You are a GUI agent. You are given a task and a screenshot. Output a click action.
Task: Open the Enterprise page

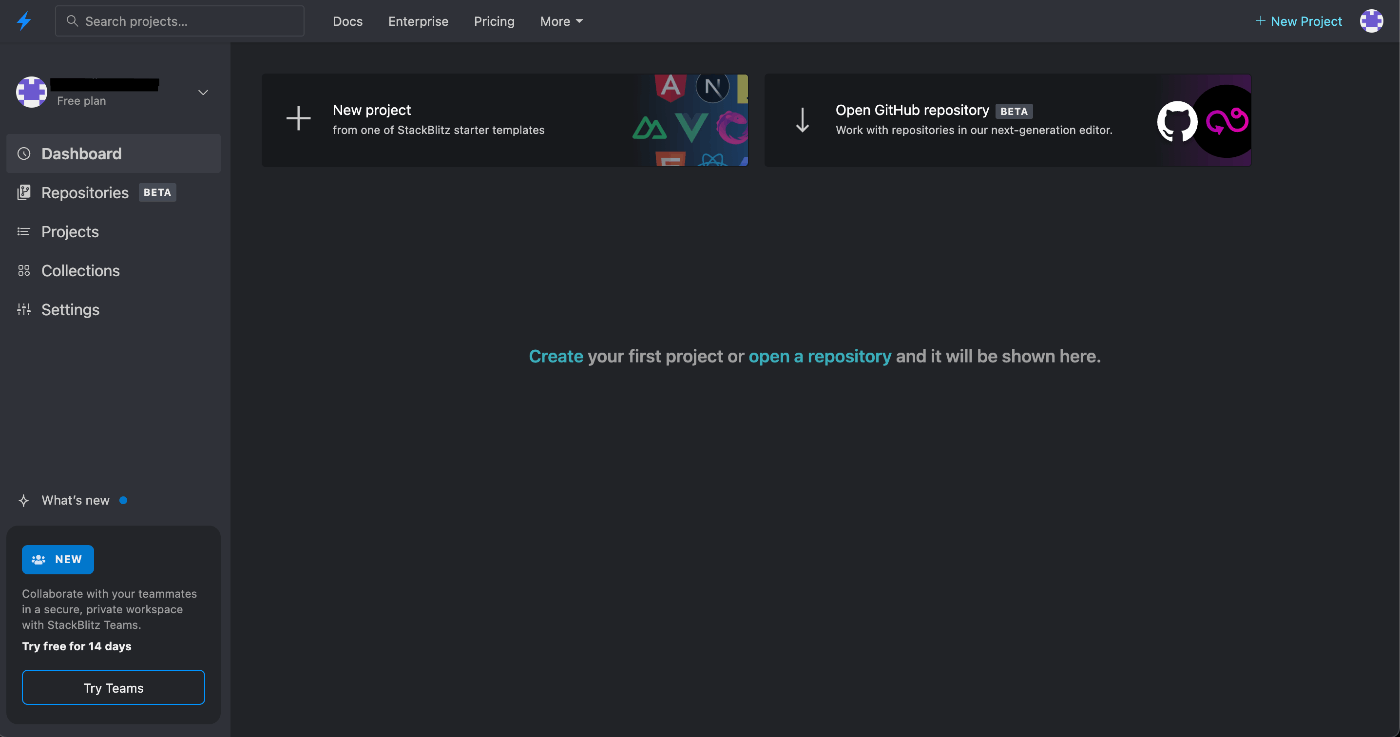418,21
